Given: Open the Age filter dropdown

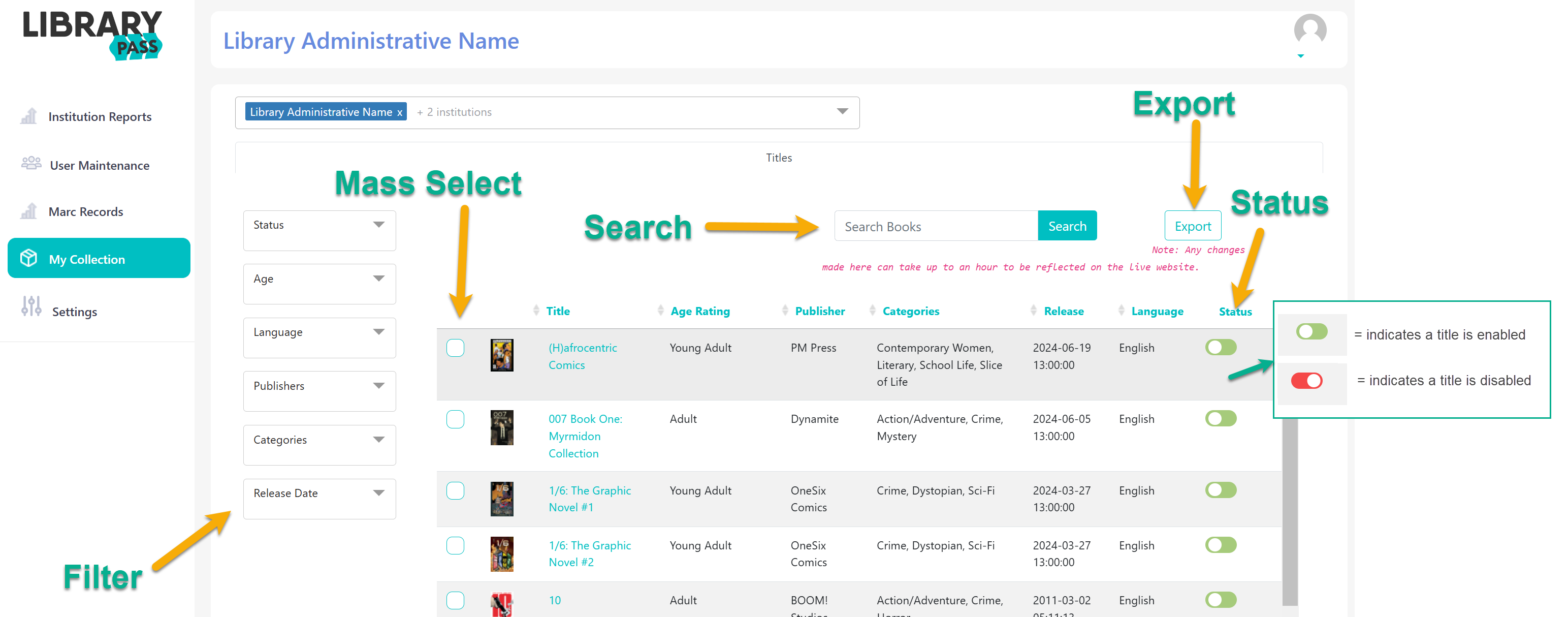Looking at the screenshot, I should tap(319, 284).
